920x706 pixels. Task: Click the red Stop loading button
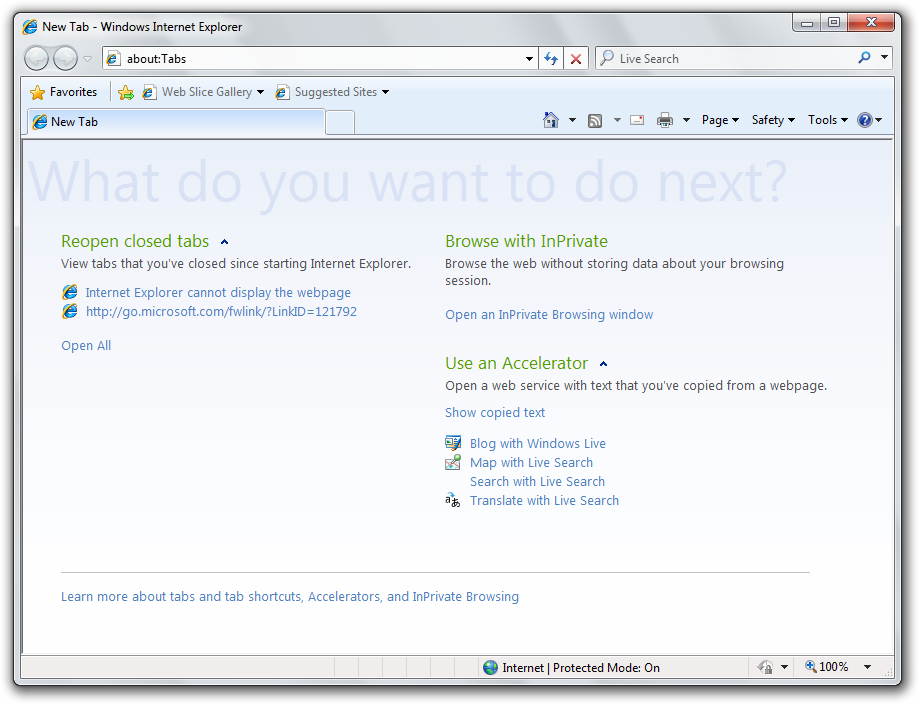pos(576,59)
